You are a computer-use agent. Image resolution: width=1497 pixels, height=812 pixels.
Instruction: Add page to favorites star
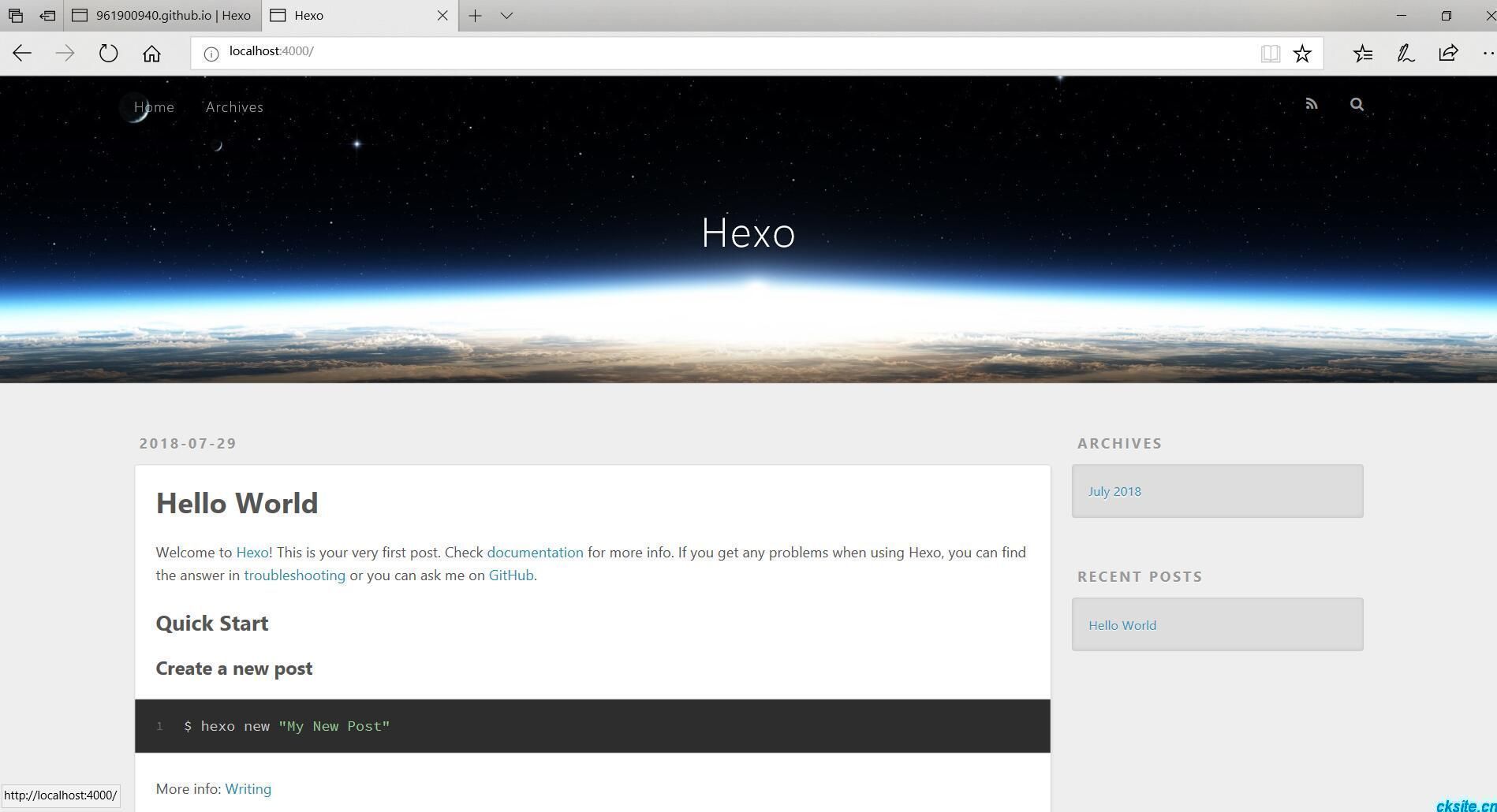tap(1302, 54)
